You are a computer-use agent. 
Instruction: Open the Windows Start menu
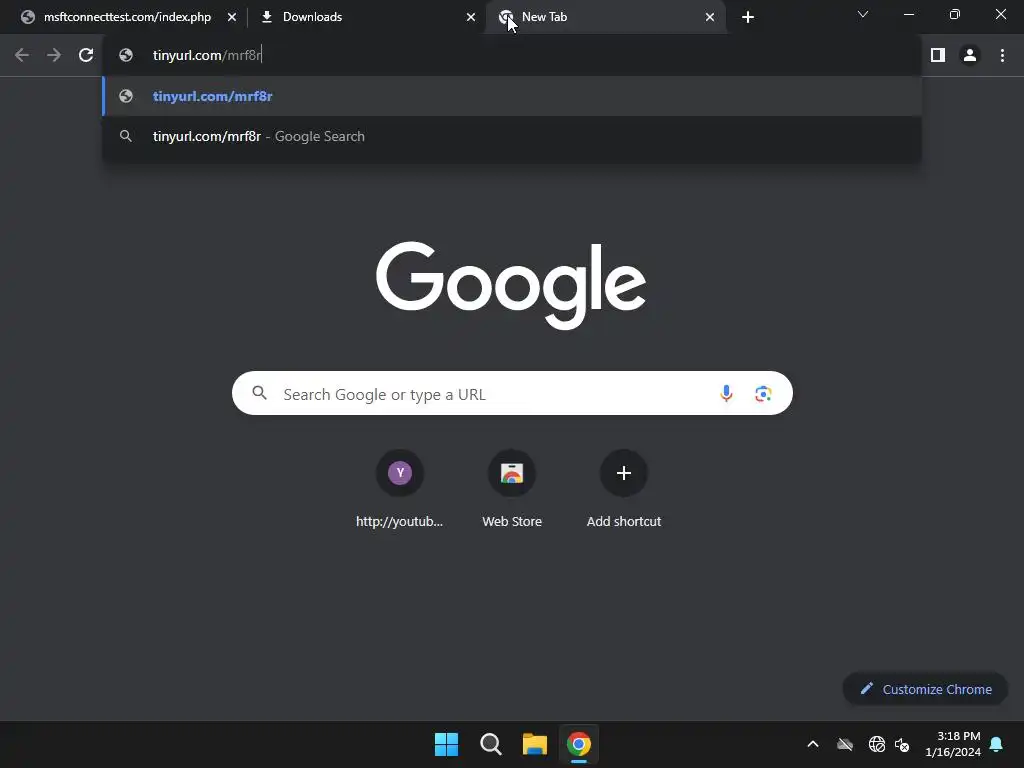coord(447,744)
